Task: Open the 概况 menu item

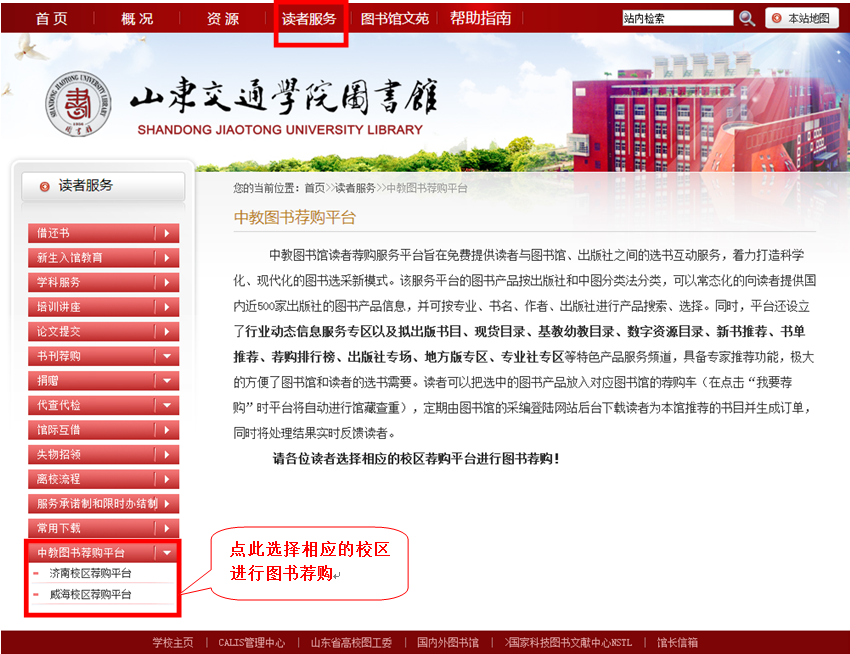Action: [137, 19]
